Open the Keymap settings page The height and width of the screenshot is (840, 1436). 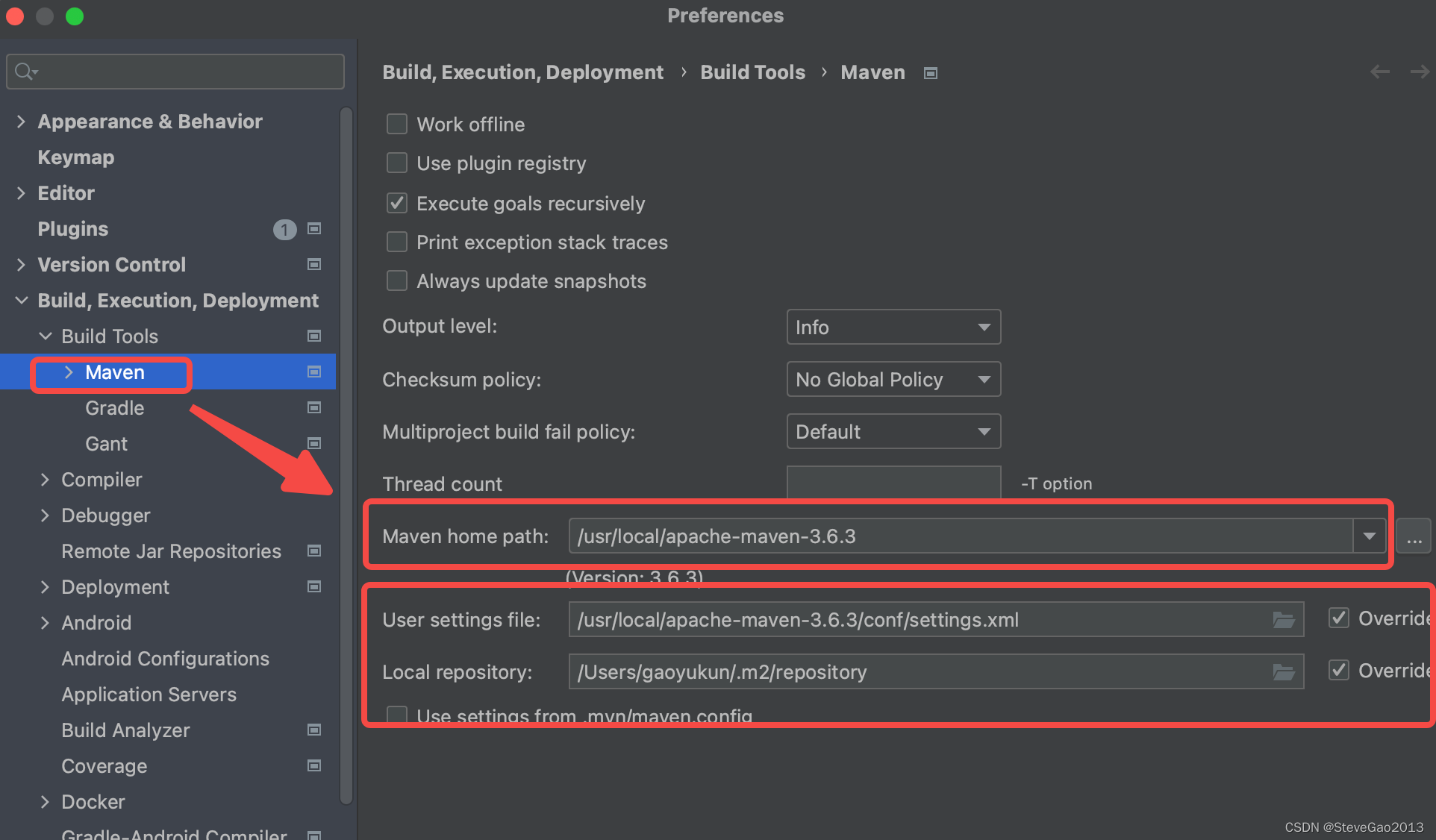pyautogui.click(x=76, y=157)
